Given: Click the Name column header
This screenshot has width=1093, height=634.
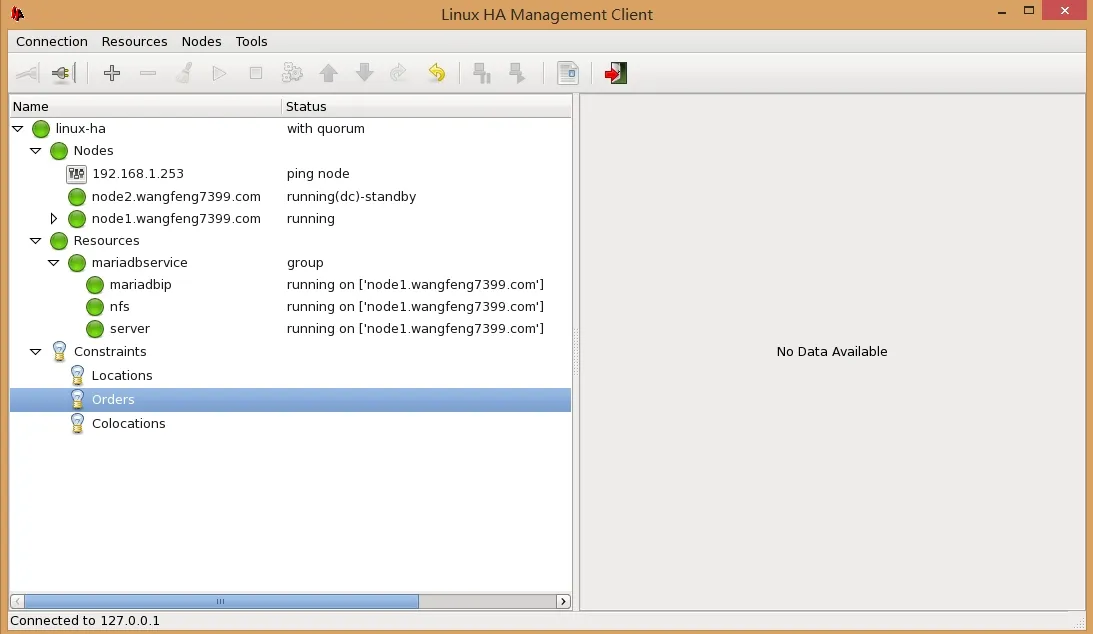Looking at the screenshot, I should click(145, 107).
